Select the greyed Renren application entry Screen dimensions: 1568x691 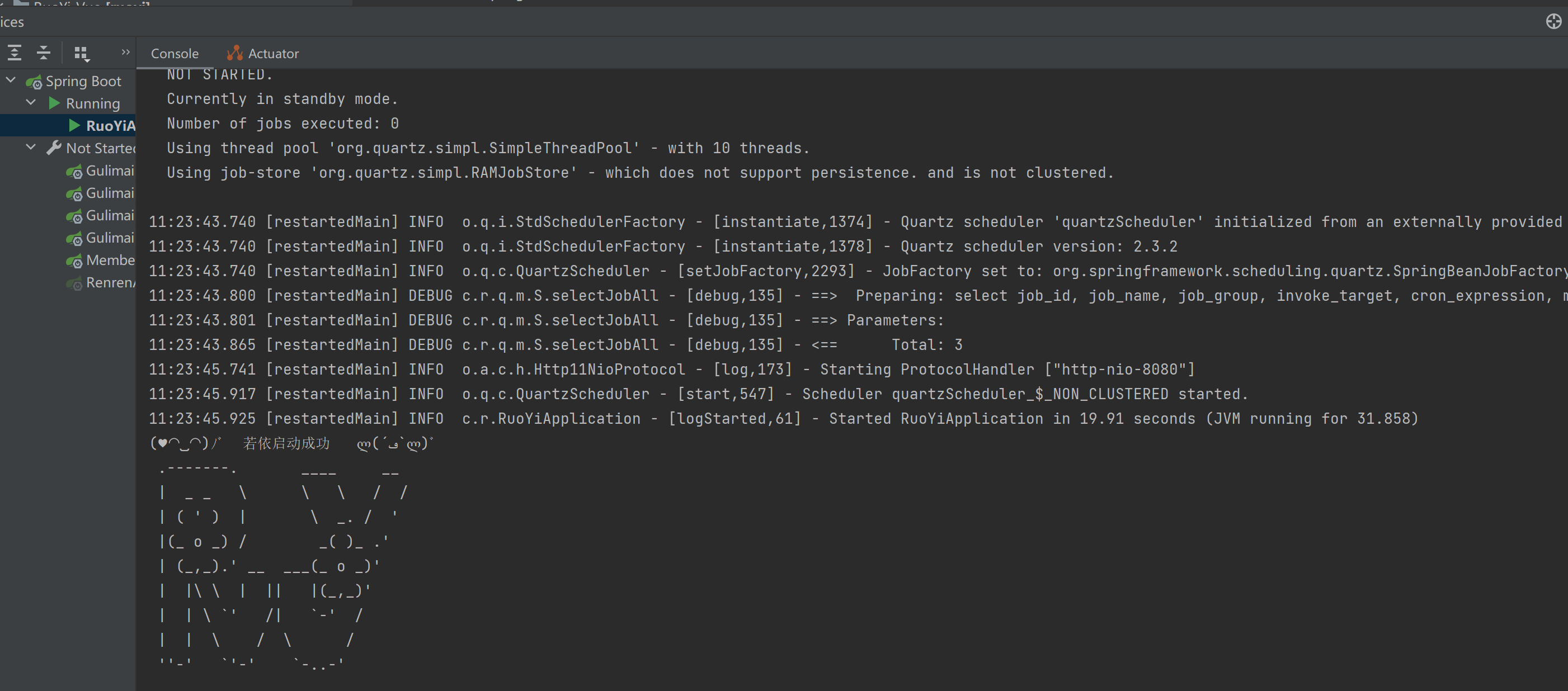(x=110, y=283)
